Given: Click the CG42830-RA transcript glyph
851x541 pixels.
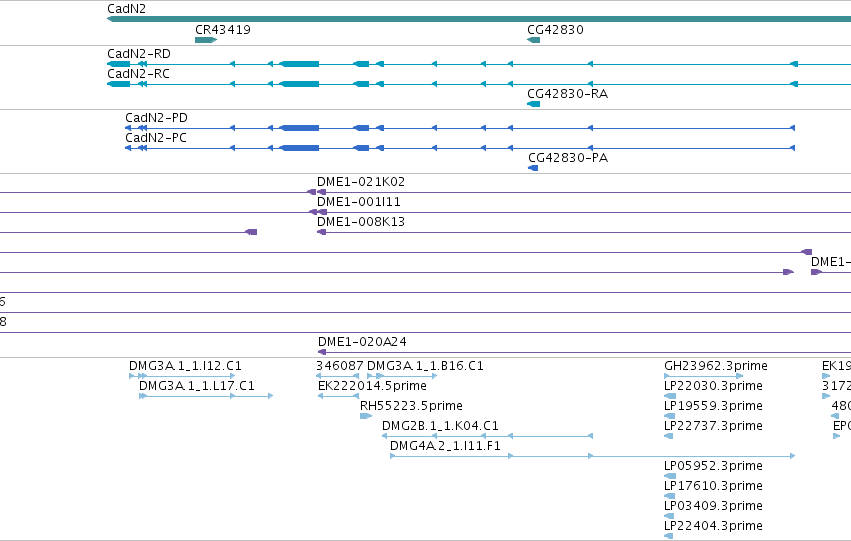Looking at the screenshot, I should [534, 104].
